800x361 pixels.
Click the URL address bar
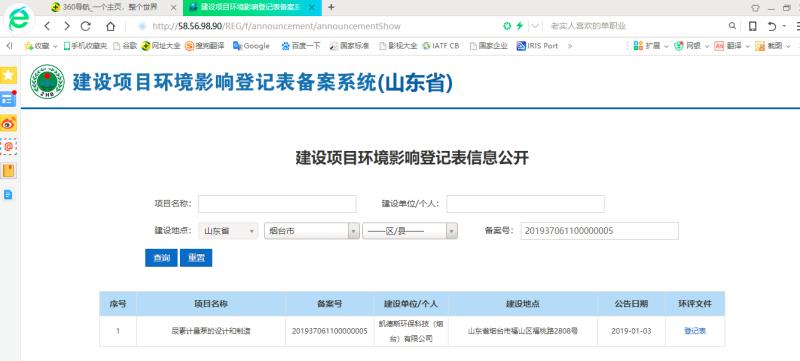[x=316, y=26]
